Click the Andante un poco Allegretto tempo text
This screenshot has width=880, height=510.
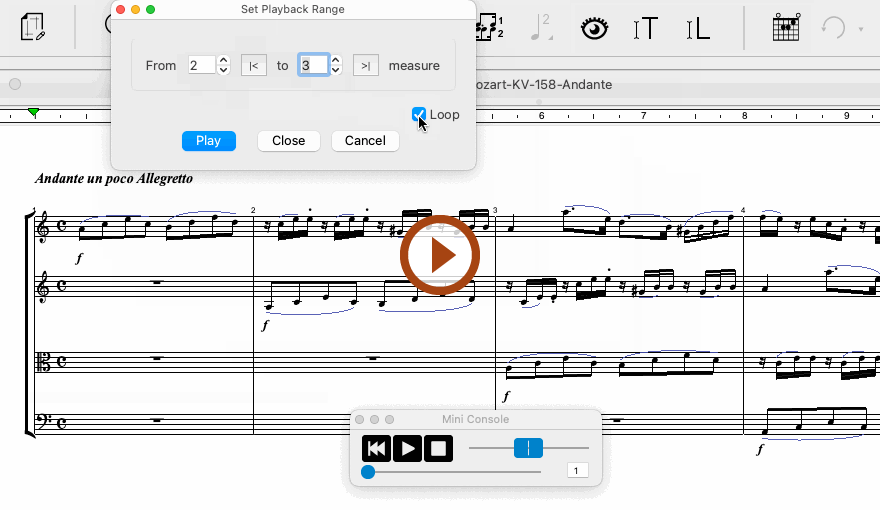pos(114,178)
